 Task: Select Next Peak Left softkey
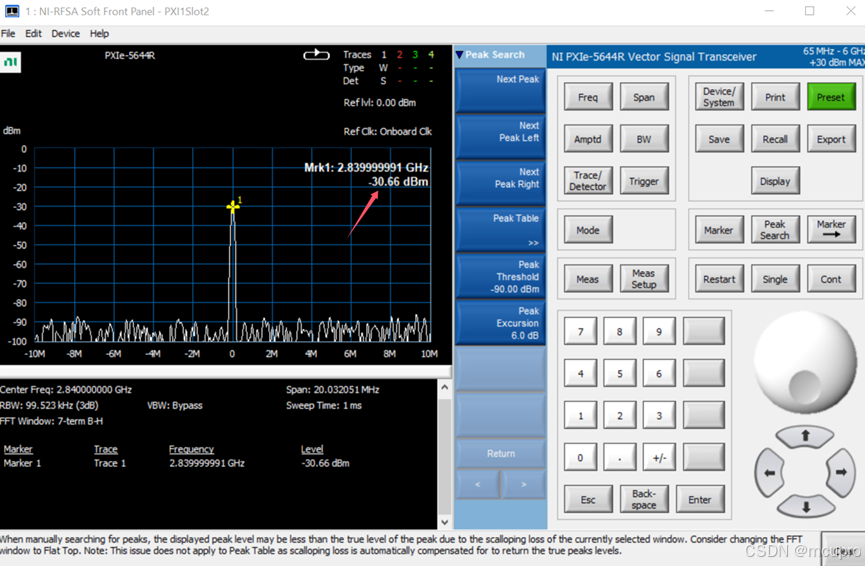tap(500, 137)
